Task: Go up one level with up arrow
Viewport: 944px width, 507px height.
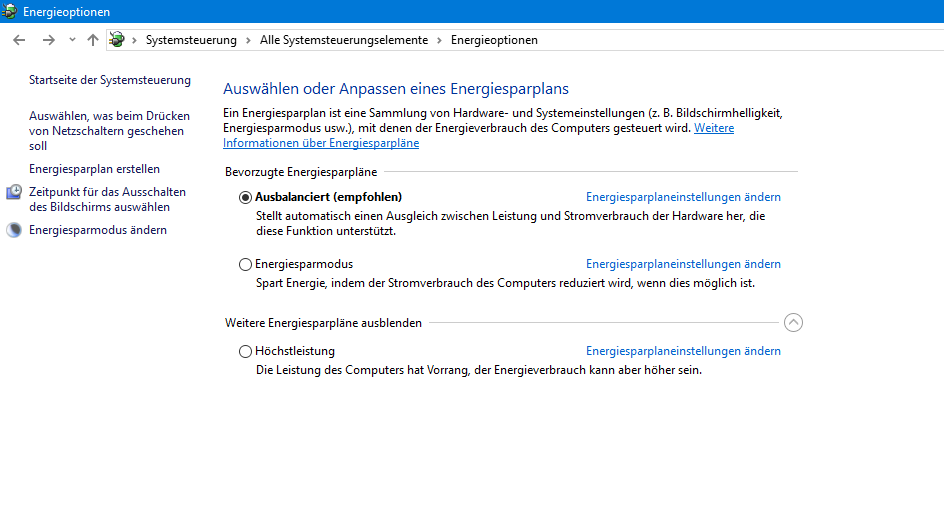Action: pos(92,40)
